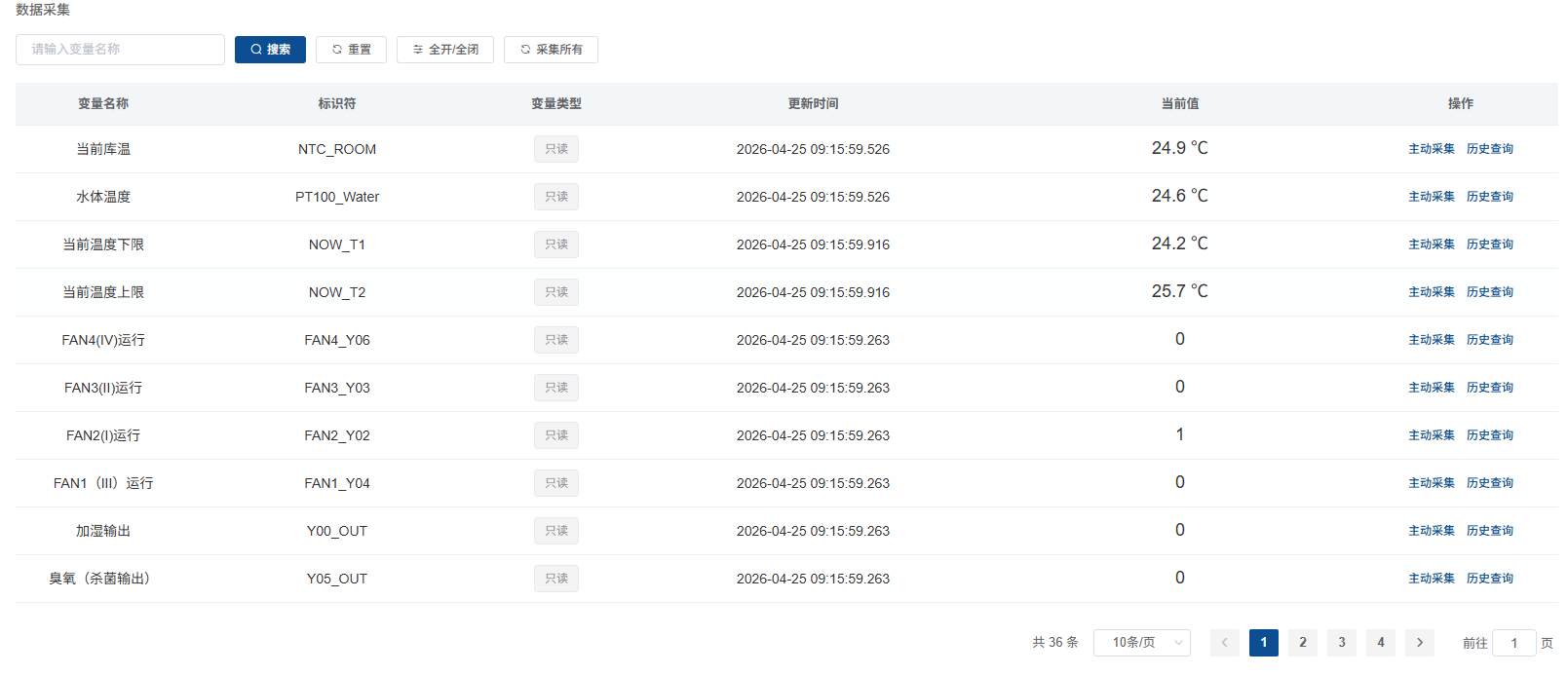Image resolution: width=1568 pixels, height=675 pixels.
Task: Click identifier NTC_ROOM cell
Action: (337, 149)
